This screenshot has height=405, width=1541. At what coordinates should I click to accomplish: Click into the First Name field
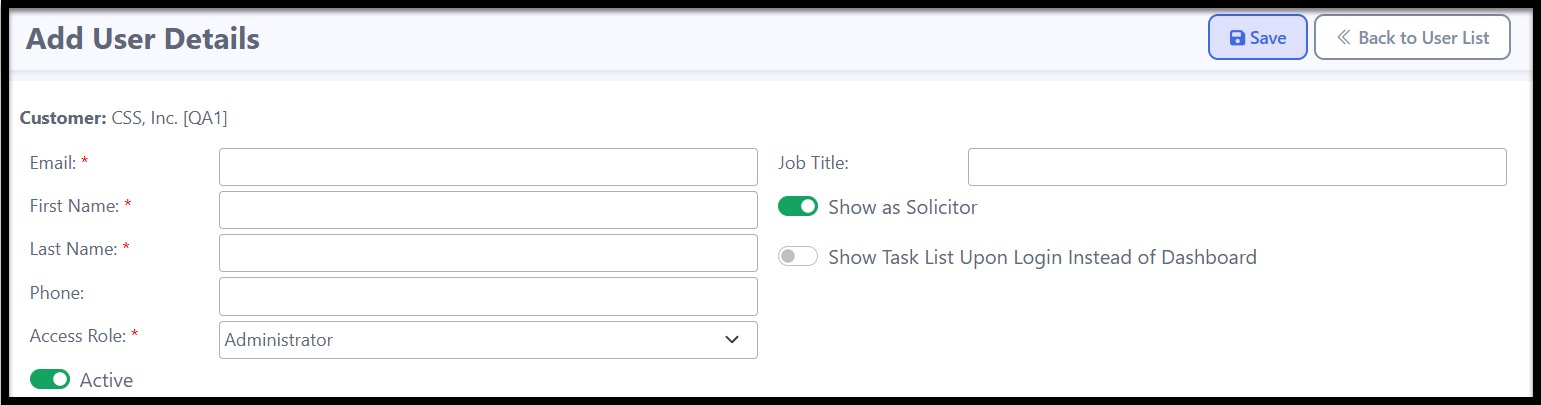tap(488, 210)
